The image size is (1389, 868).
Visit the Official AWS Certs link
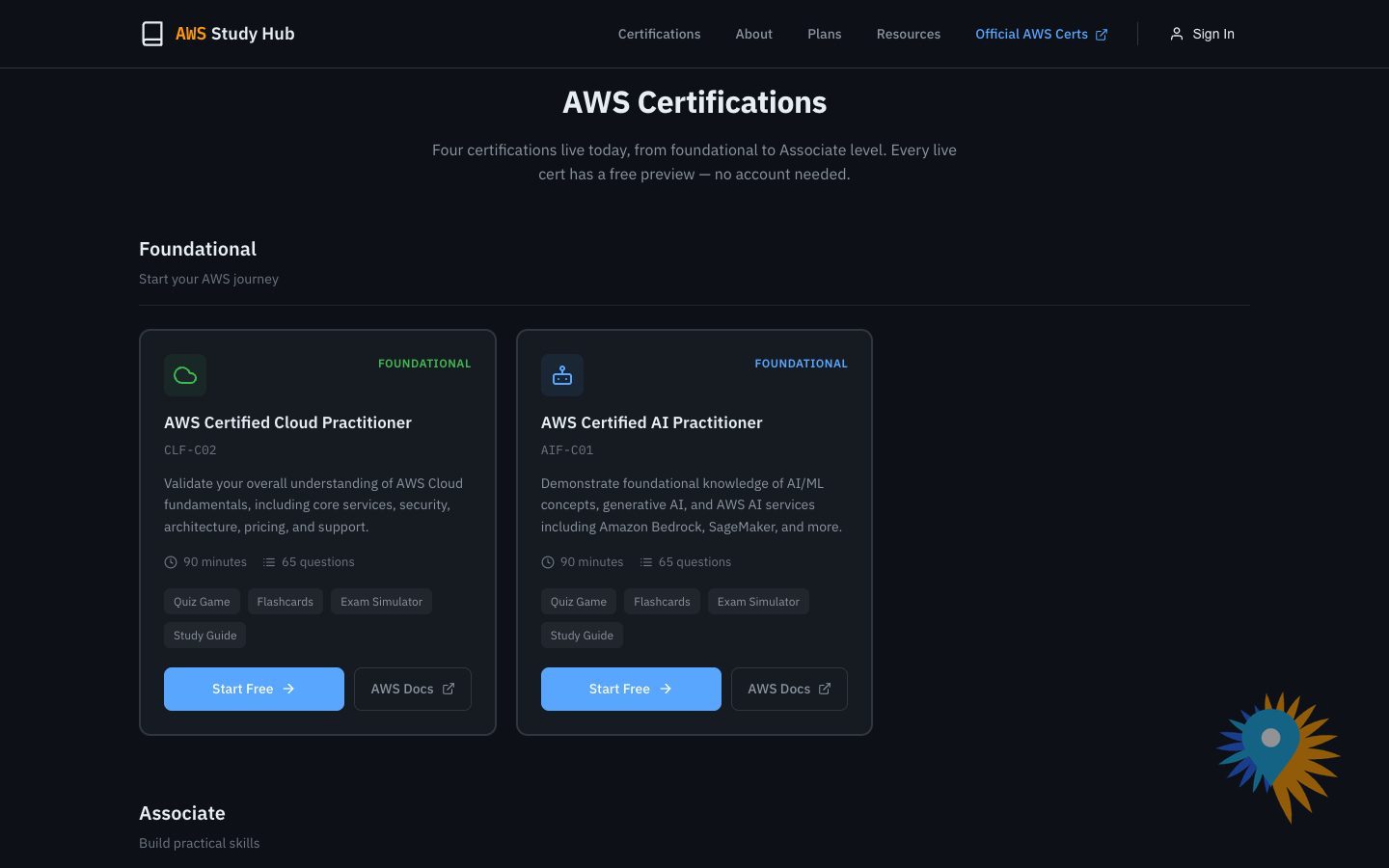click(1042, 34)
